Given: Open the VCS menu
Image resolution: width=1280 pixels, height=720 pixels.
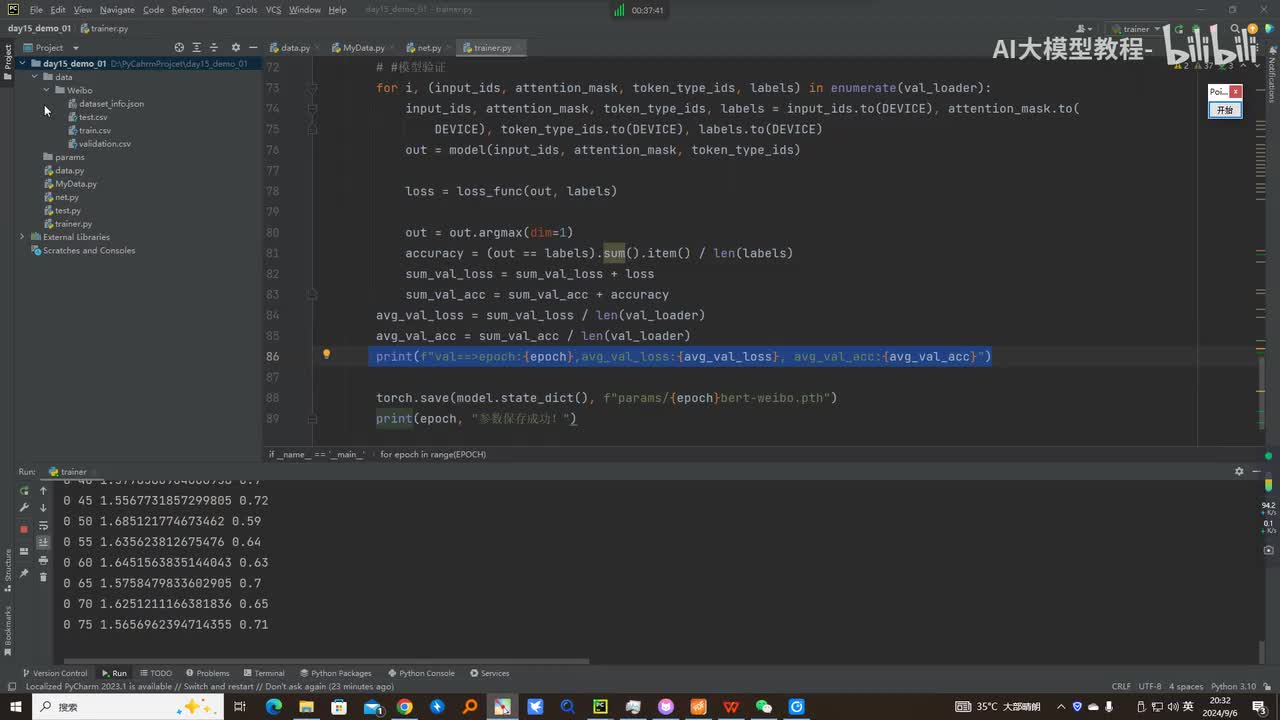Looking at the screenshot, I should point(273,10).
